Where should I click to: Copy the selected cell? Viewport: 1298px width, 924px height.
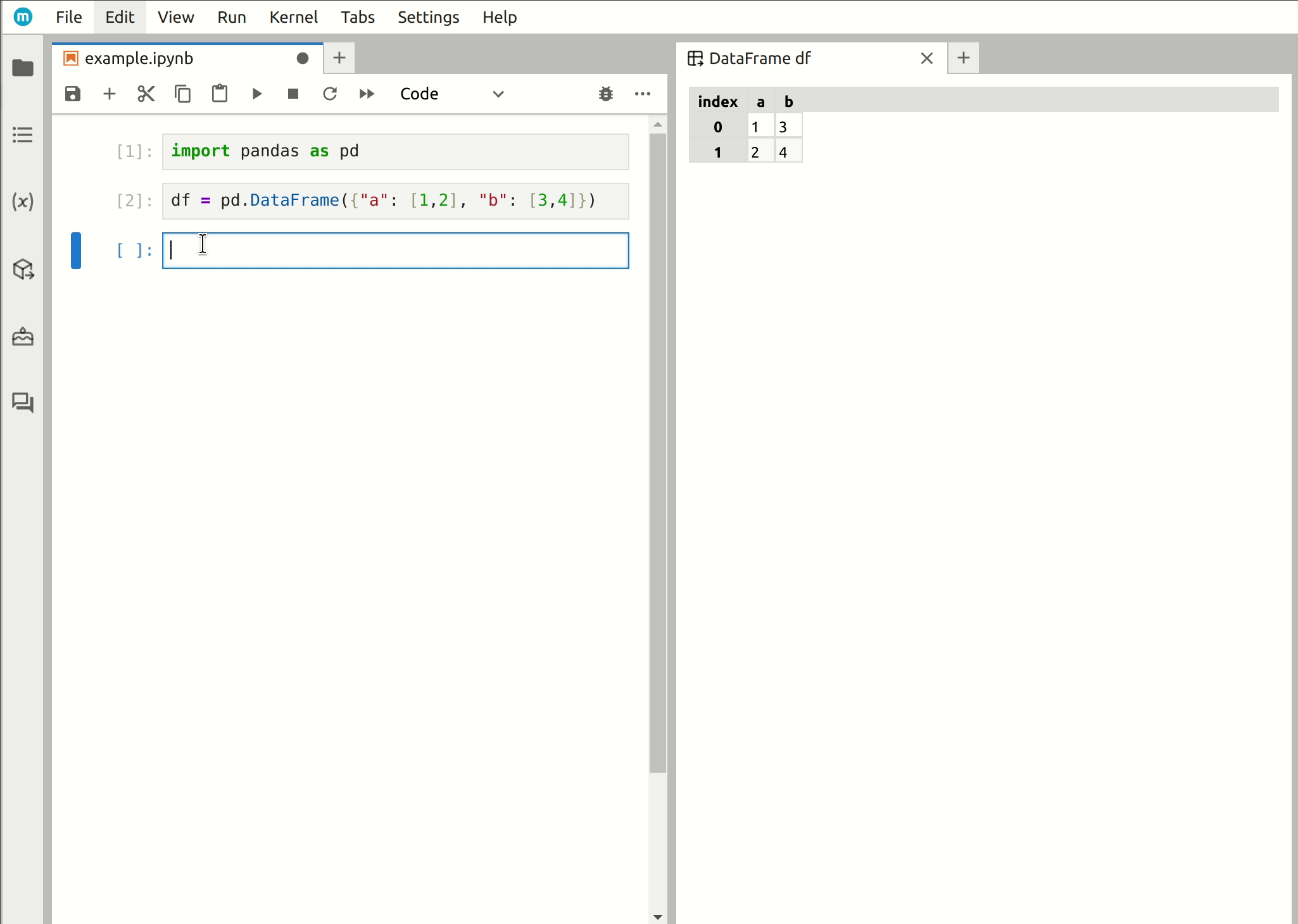tap(182, 94)
